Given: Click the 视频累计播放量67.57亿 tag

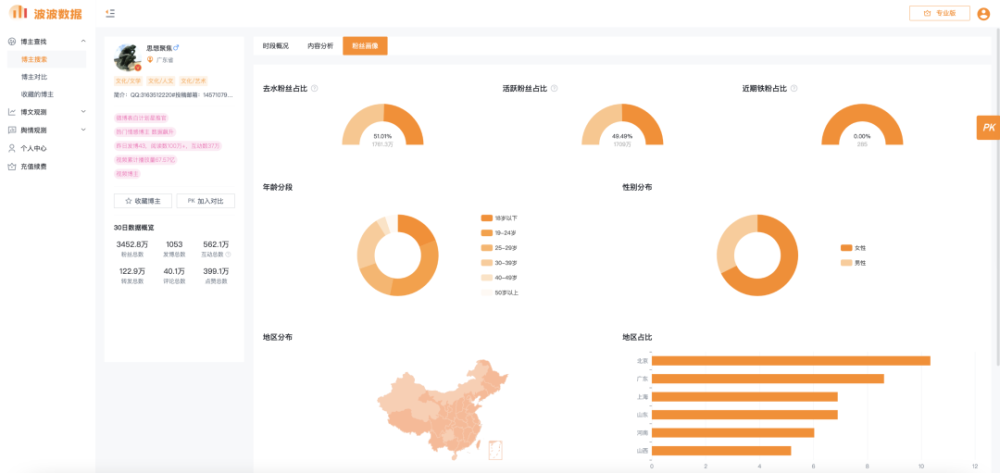Looking at the screenshot, I should [x=145, y=159].
